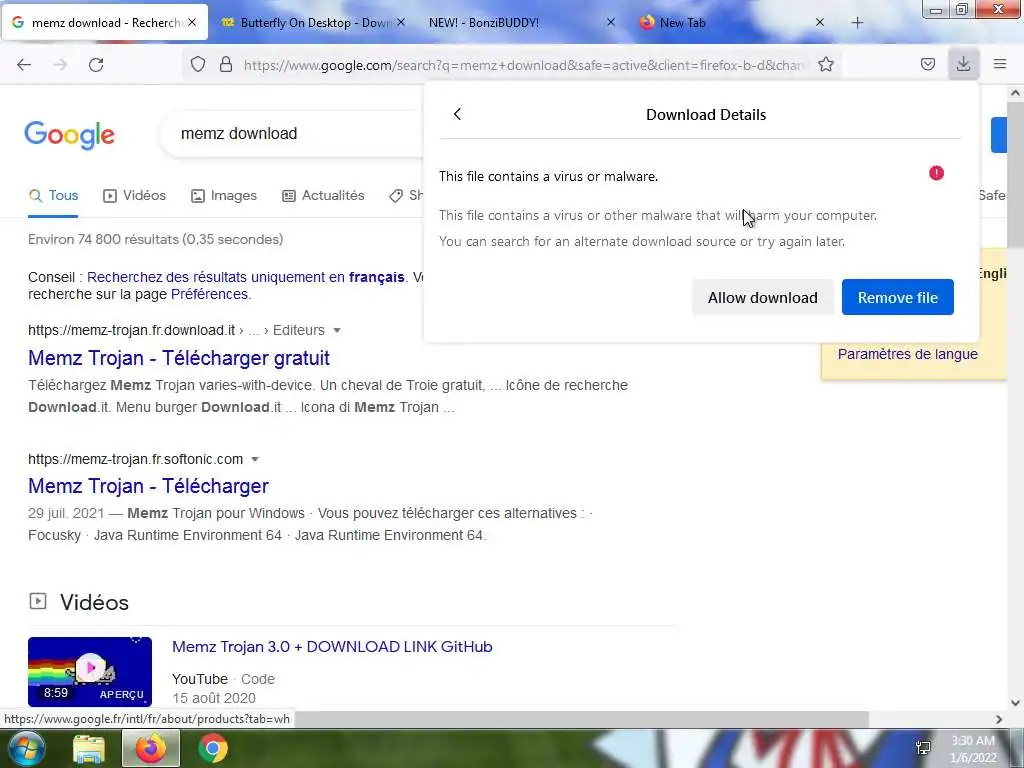Click Allow download button
1024x768 pixels.
tap(763, 297)
